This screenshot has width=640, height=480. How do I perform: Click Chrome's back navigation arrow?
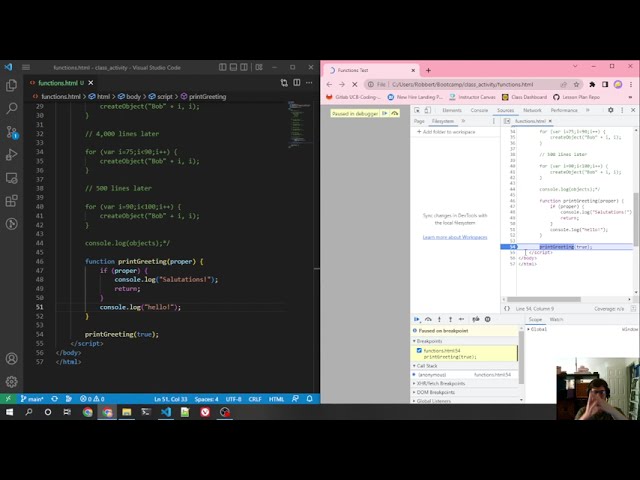coord(329,84)
